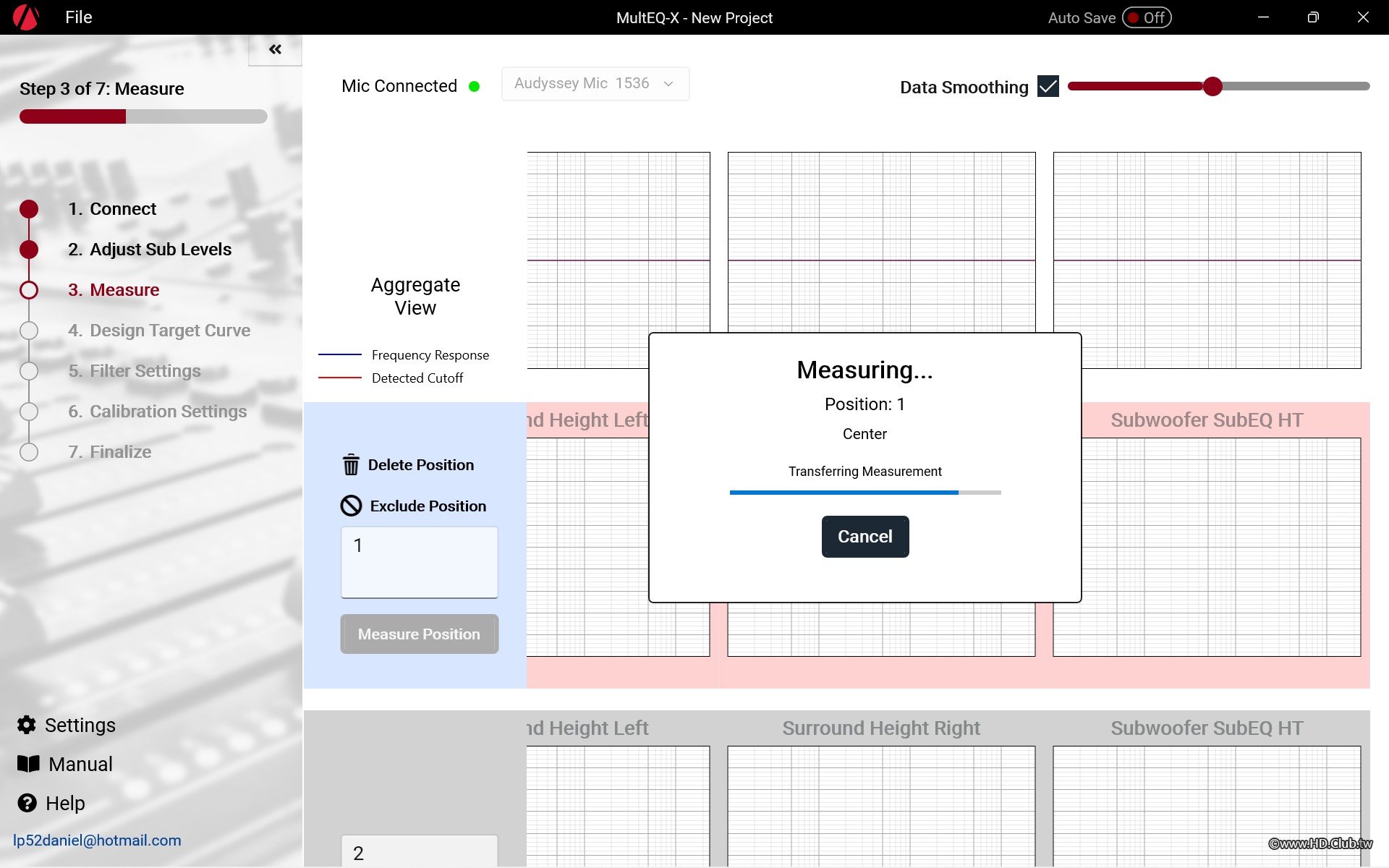Click position 1 name input field
Viewport: 1389px width, 868px height.
[420, 563]
